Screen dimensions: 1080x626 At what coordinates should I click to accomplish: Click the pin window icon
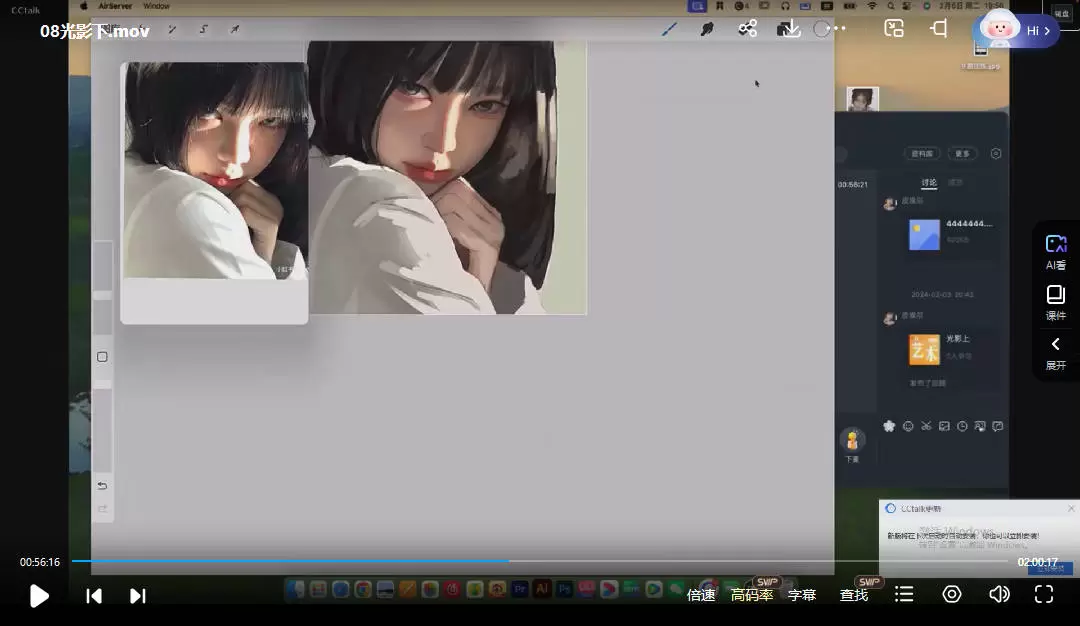[x=938, y=28]
